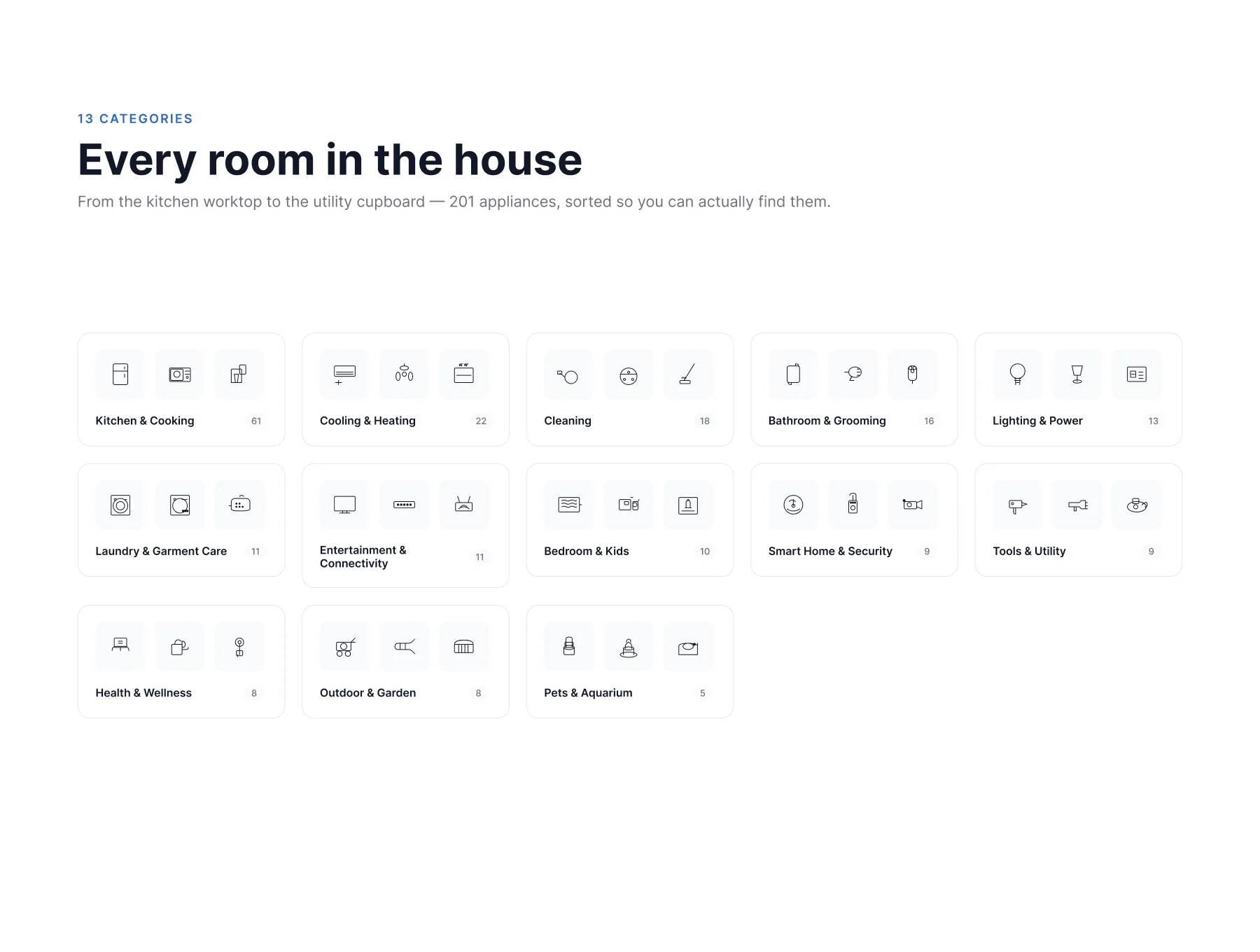Viewport: 1260px width, 952px height.
Task: Click the glue gun icon in Tools & Utility
Action: tap(1017, 505)
